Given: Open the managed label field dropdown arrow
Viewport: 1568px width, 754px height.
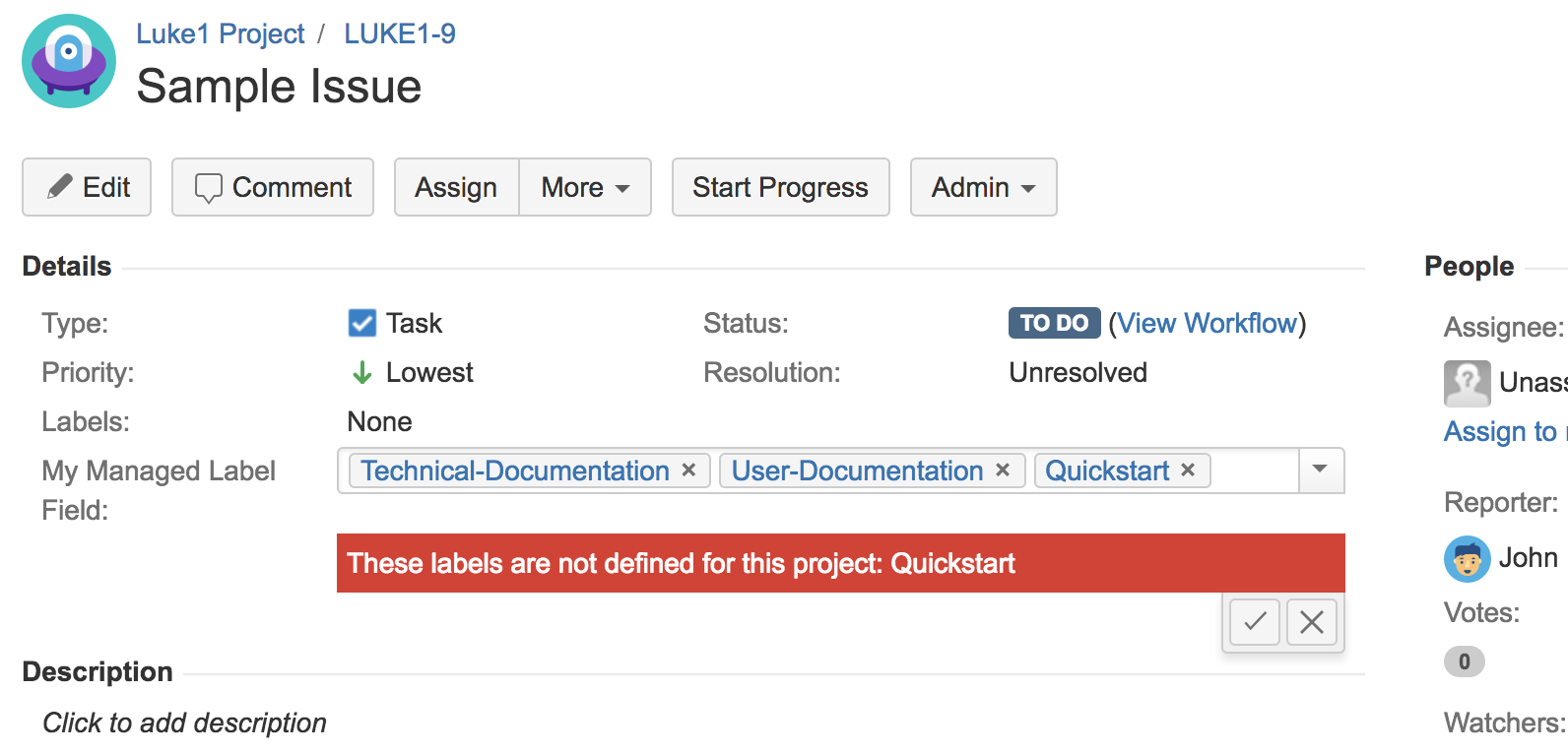Looking at the screenshot, I should pos(1320,471).
